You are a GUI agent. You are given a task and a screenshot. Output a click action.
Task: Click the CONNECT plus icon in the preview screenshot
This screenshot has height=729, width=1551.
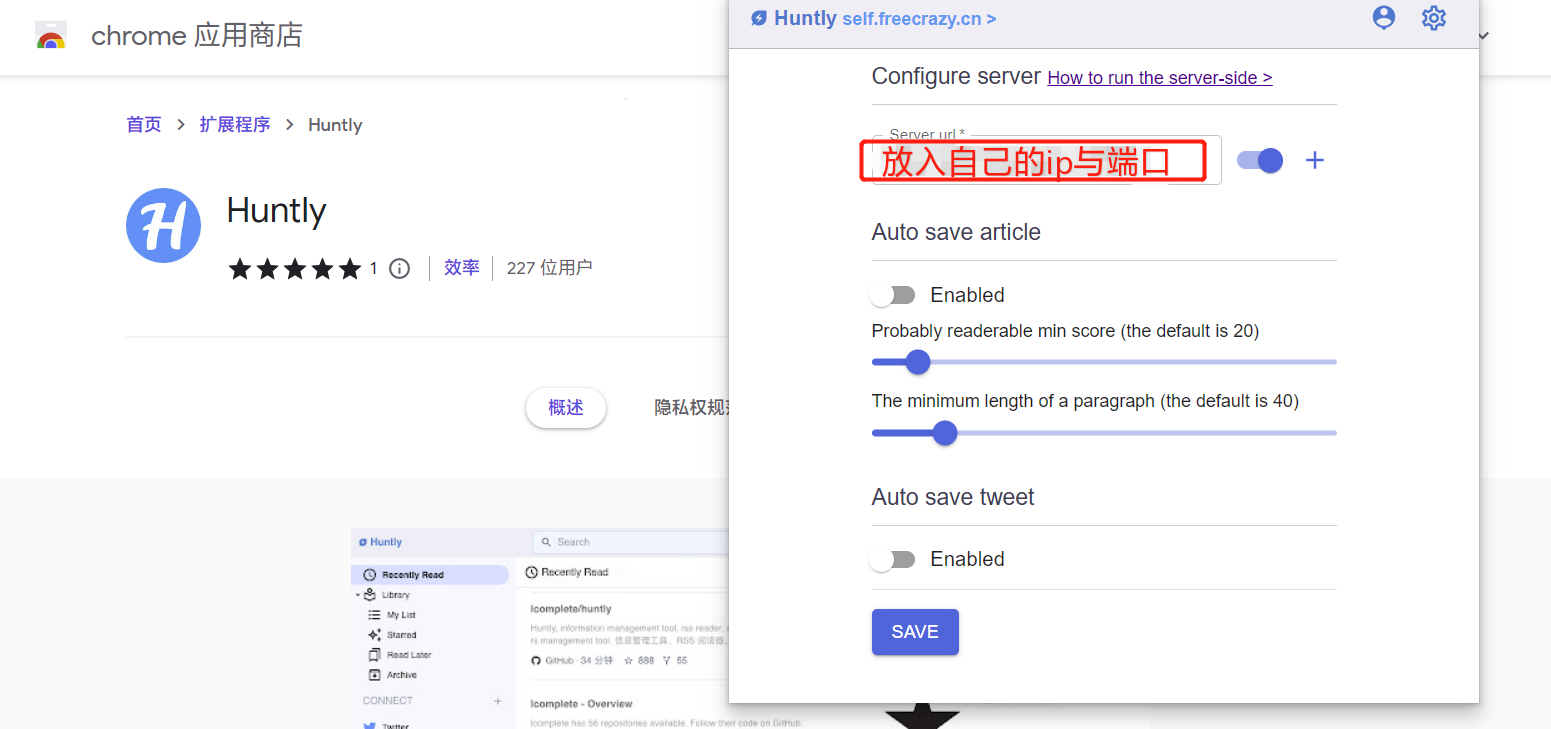pyautogui.click(x=498, y=701)
